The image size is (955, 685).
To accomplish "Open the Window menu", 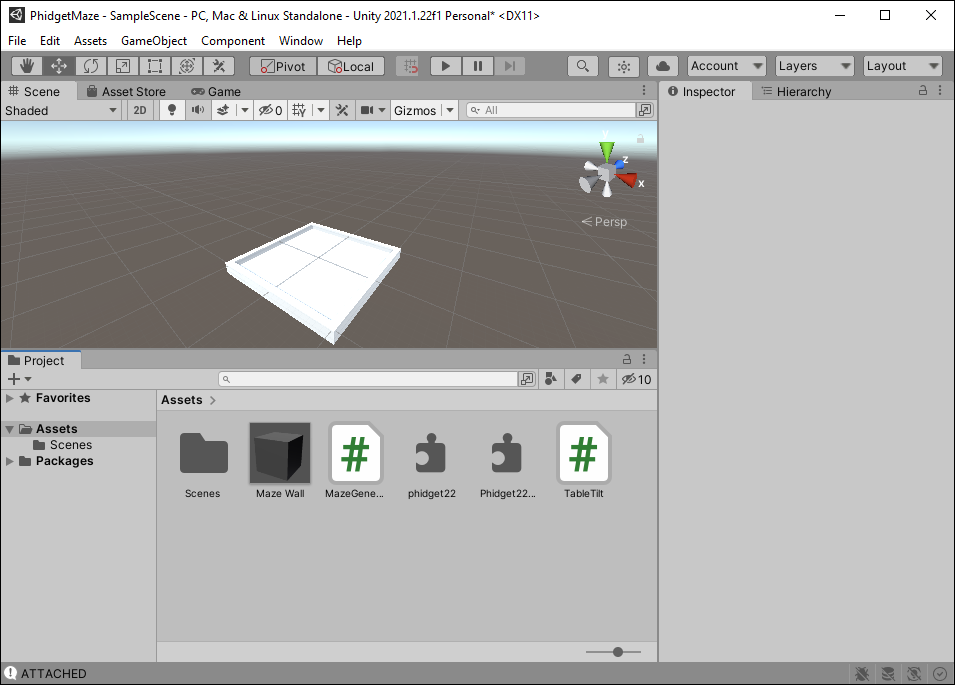I will coord(301,41).
